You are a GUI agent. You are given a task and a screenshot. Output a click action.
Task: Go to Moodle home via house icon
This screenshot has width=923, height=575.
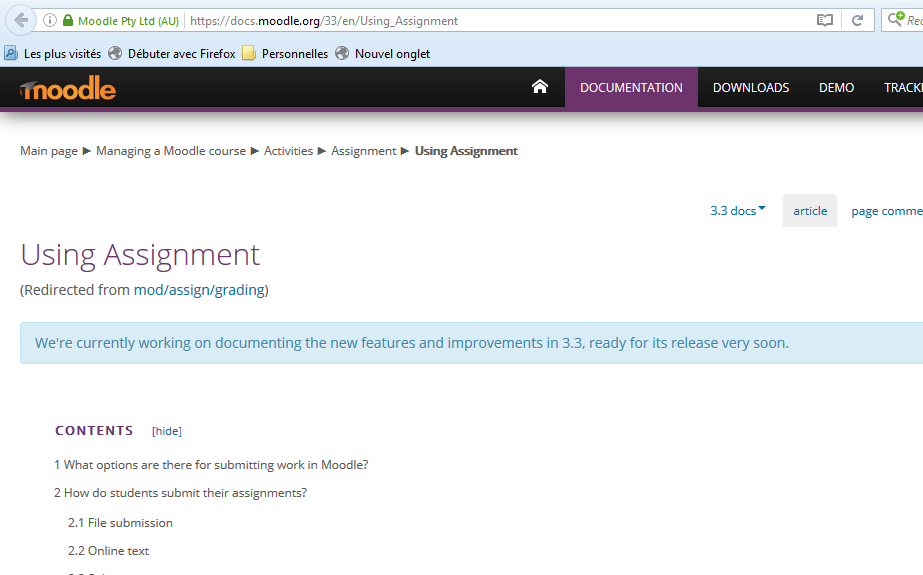[x=540, y=87]
